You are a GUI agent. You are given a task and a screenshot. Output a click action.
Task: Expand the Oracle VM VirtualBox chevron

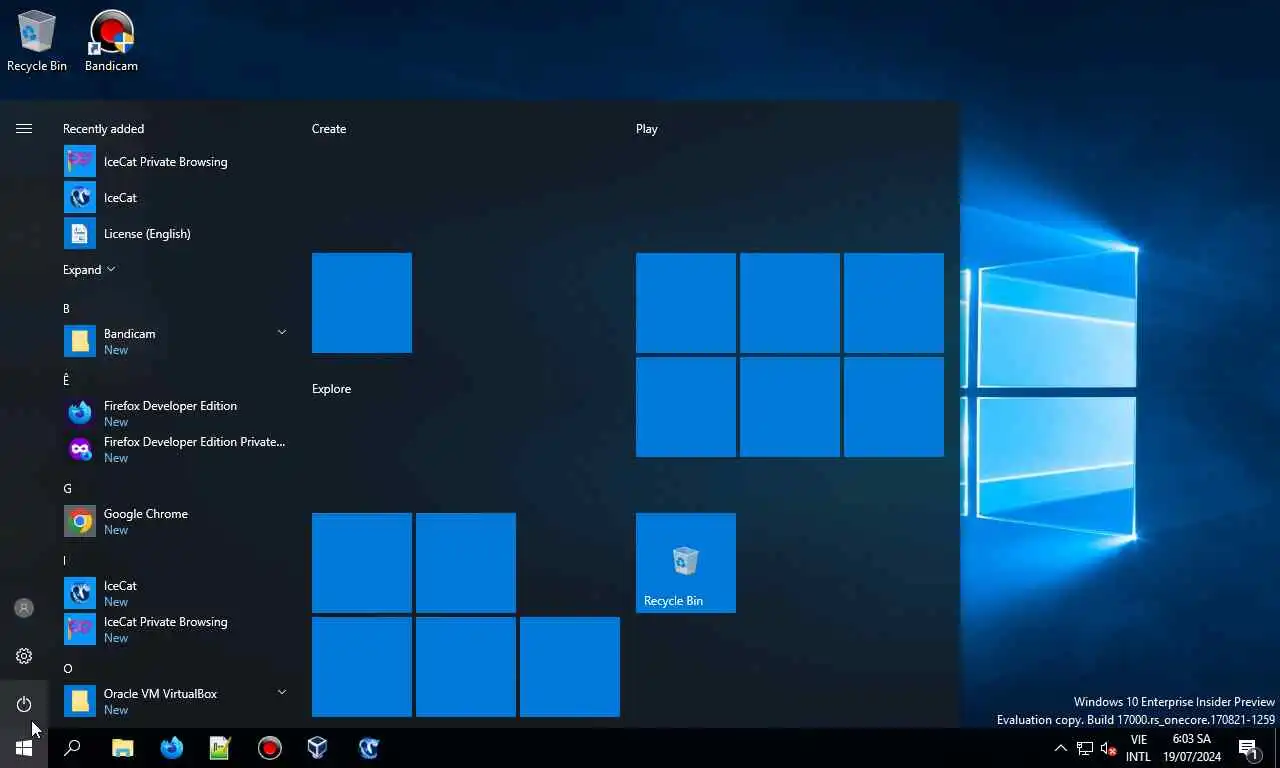pos(282,692)
